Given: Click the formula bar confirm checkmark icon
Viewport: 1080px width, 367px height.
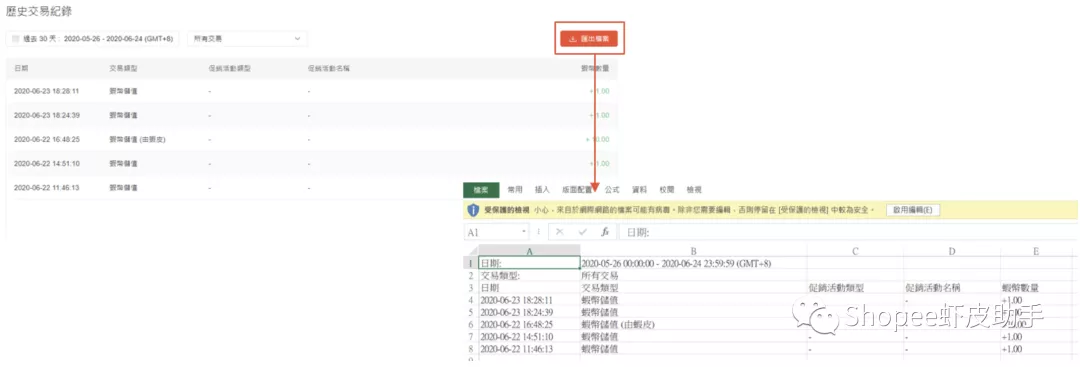Looking at the screenshot, I should [582, 232].
